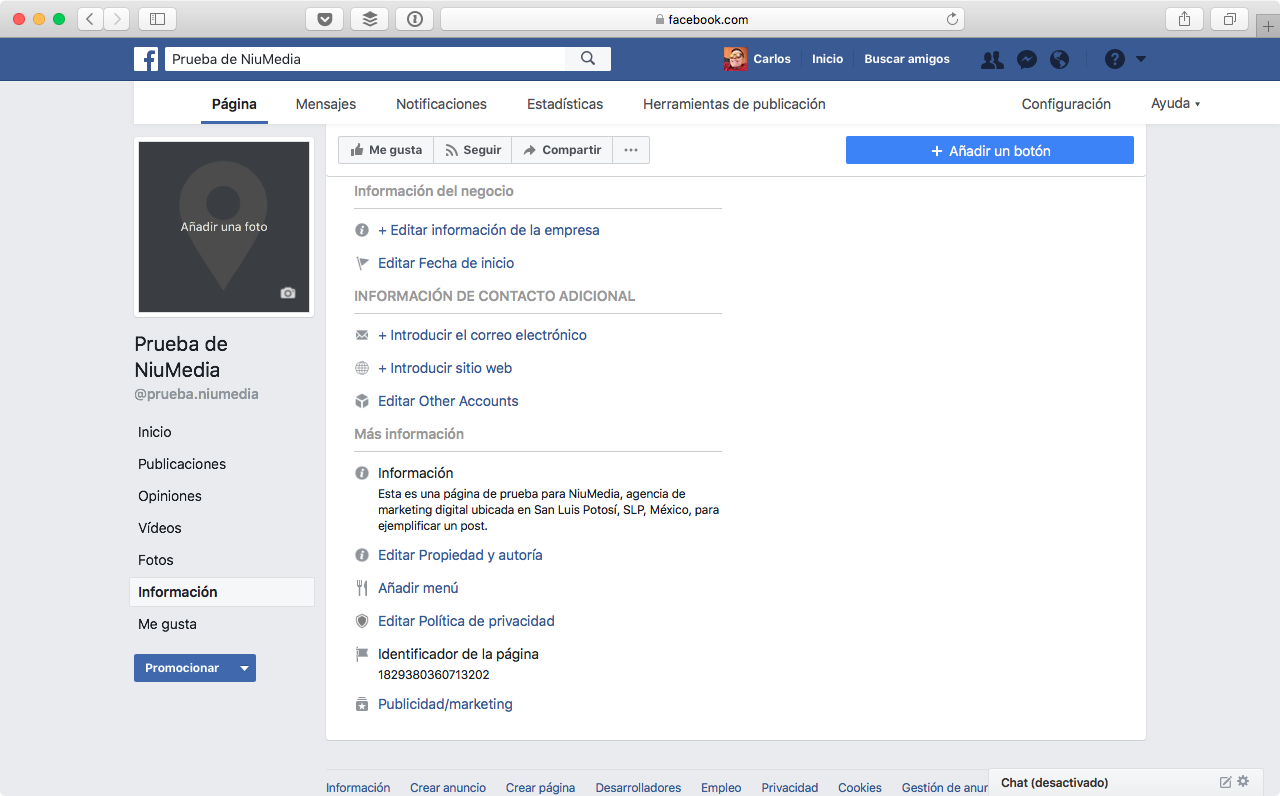Click Introducir el correo electrónico

point(482,335)
